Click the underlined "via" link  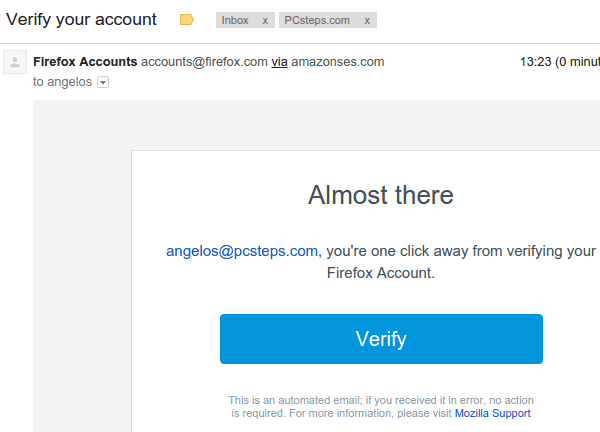click(280, 62)
